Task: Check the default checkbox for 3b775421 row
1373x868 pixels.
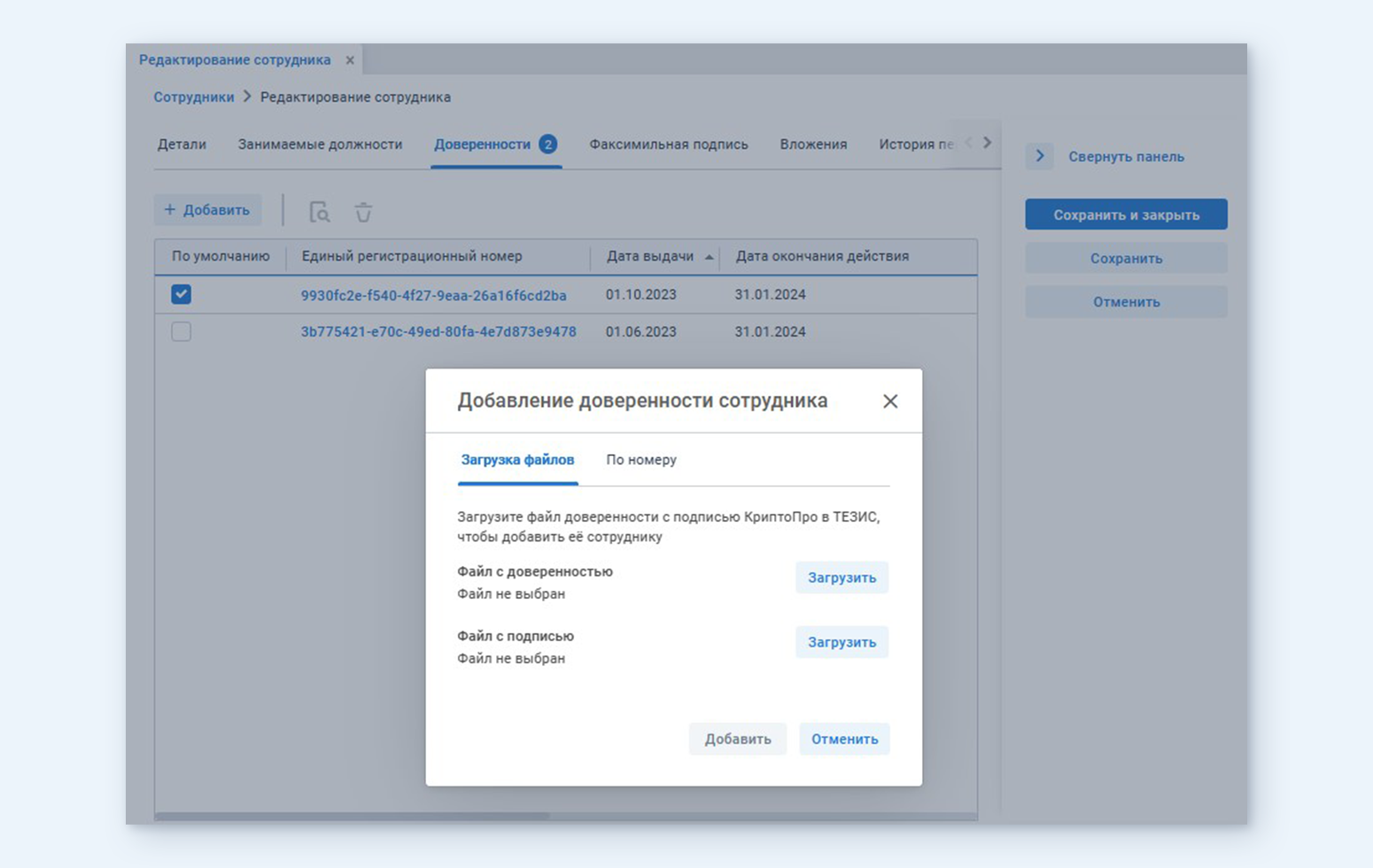Action: [x=181, y=331]
